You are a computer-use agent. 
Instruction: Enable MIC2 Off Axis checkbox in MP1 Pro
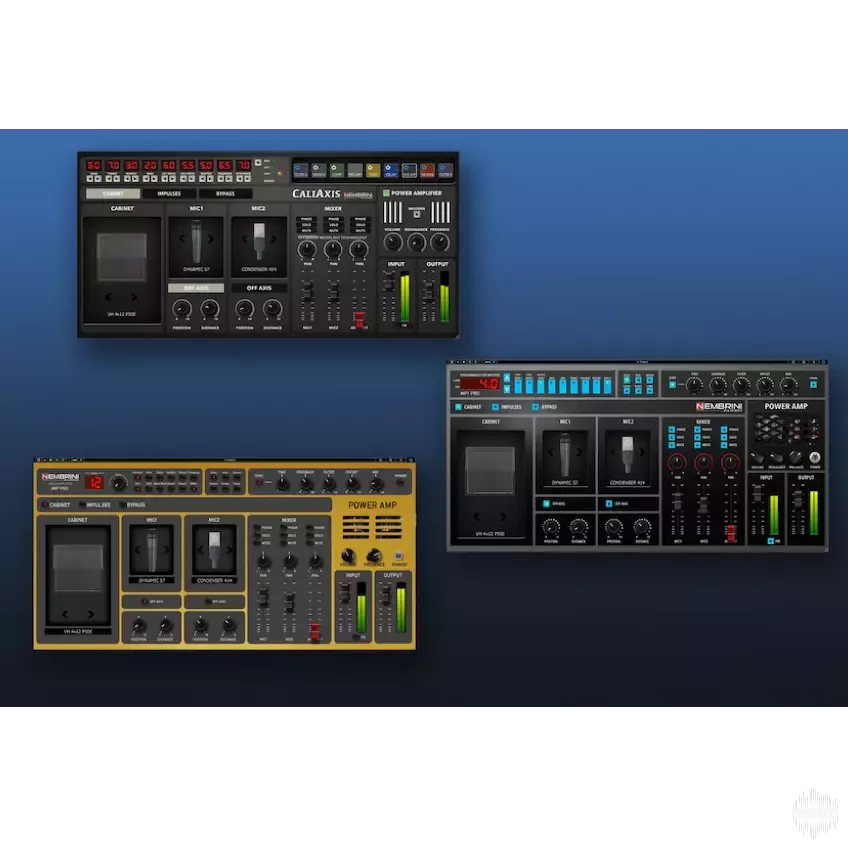[609, 504]
